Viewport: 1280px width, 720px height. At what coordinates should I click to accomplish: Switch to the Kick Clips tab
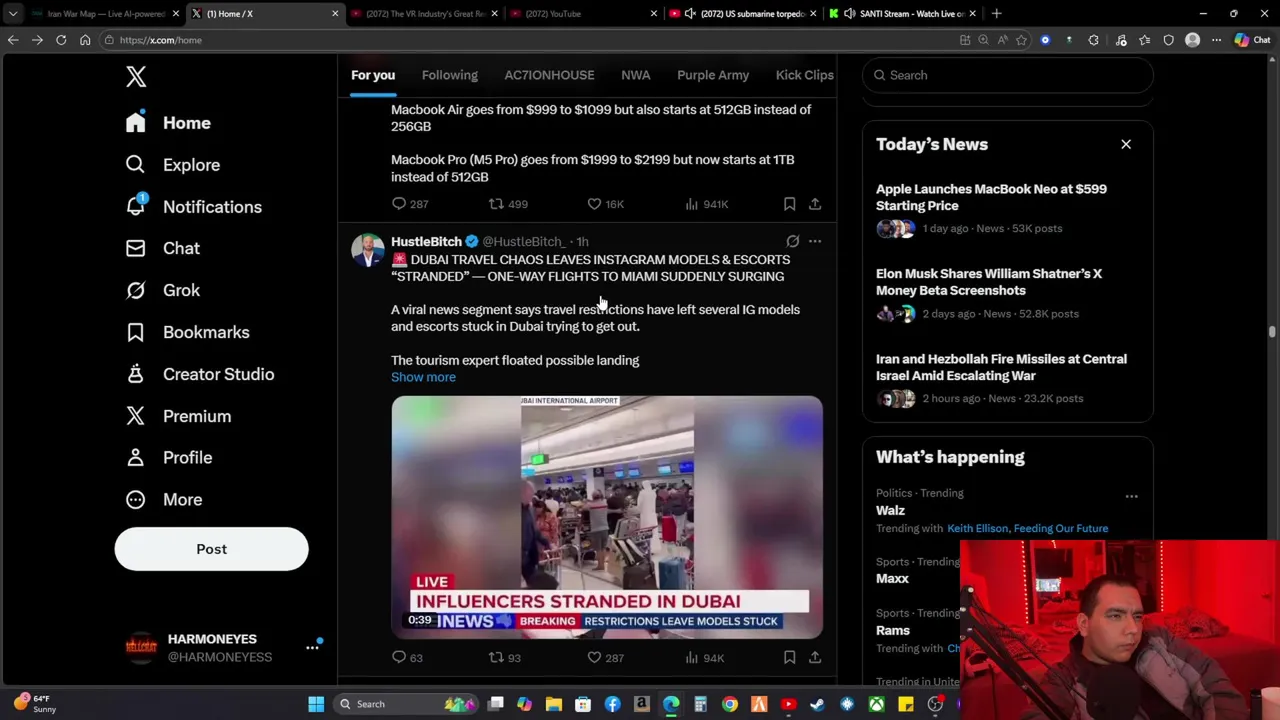click(805, 75)
